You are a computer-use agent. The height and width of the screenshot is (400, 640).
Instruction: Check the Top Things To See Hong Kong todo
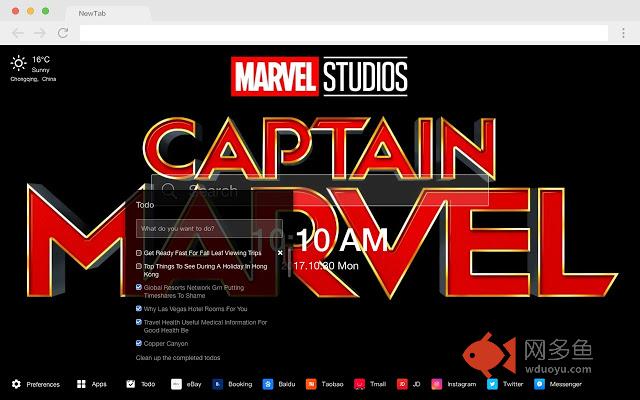(x=139, y=266)
